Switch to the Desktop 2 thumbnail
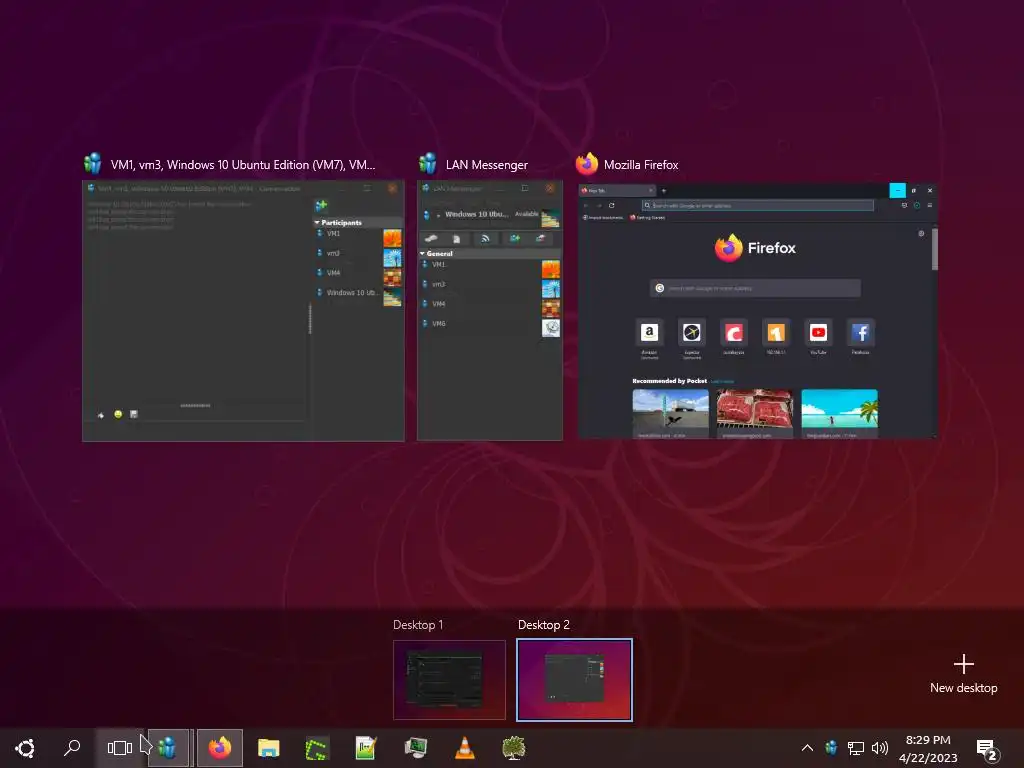The width and height of the screenshot is (1024, 768). coord(574,680)
